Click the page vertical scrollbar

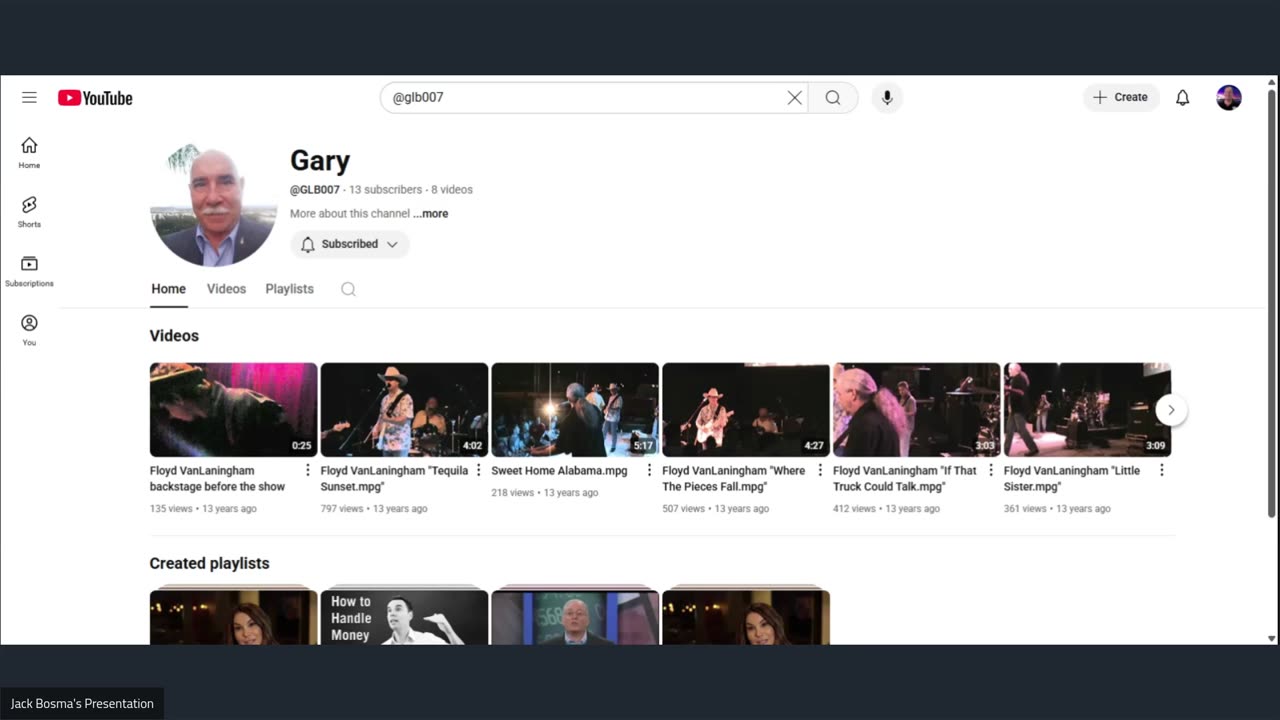click(x=1272, y=304)
